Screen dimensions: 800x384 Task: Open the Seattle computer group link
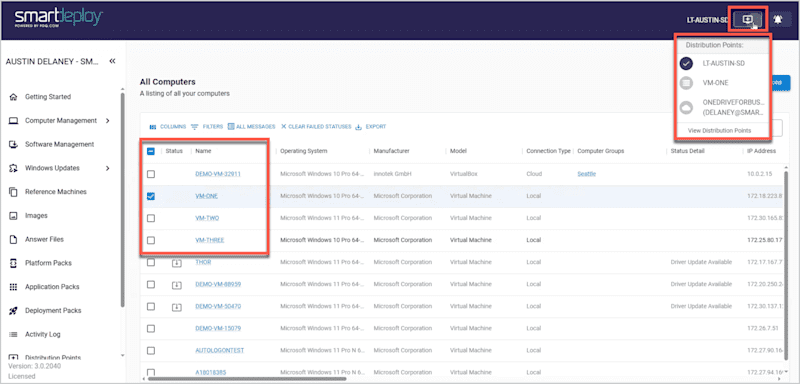tap(586, 174)
